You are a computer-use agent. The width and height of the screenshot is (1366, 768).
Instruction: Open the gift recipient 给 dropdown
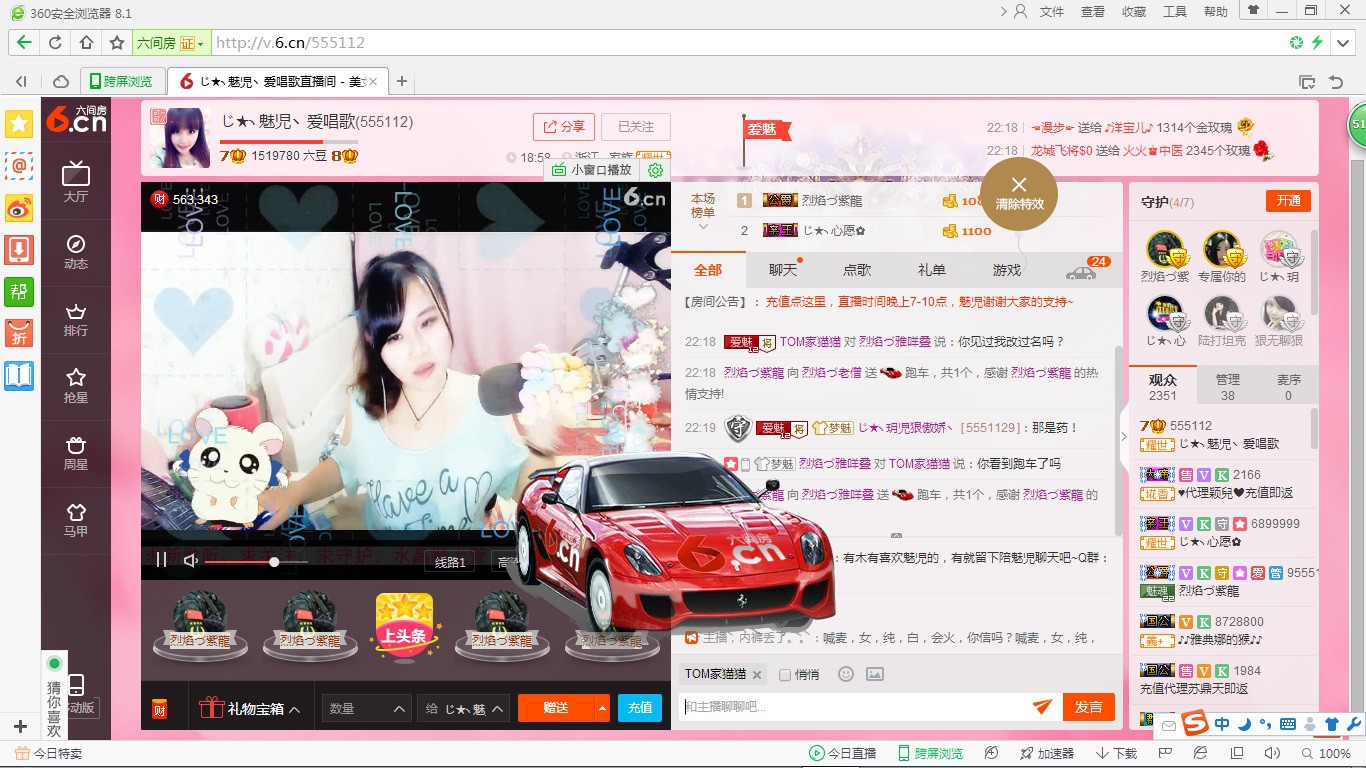(463, 708)
